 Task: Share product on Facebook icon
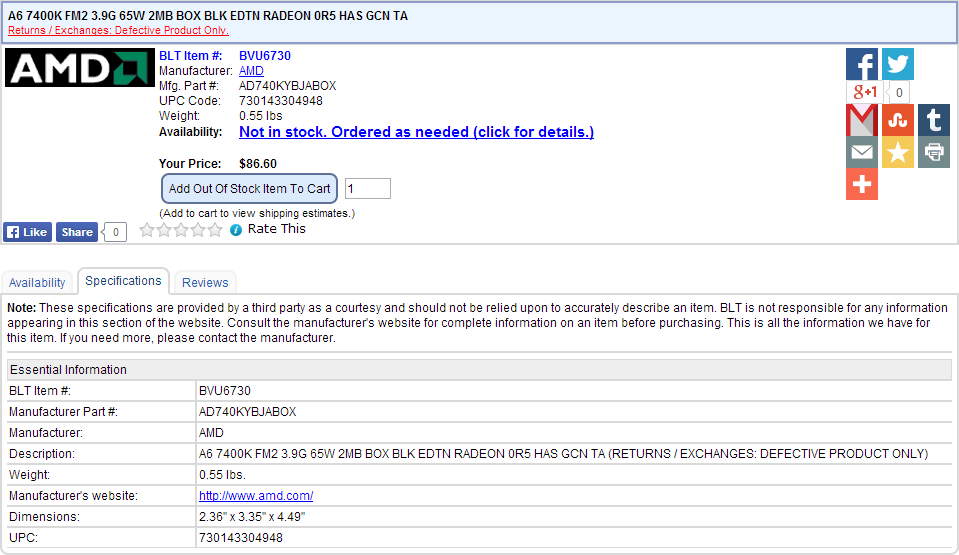point(862,64)
